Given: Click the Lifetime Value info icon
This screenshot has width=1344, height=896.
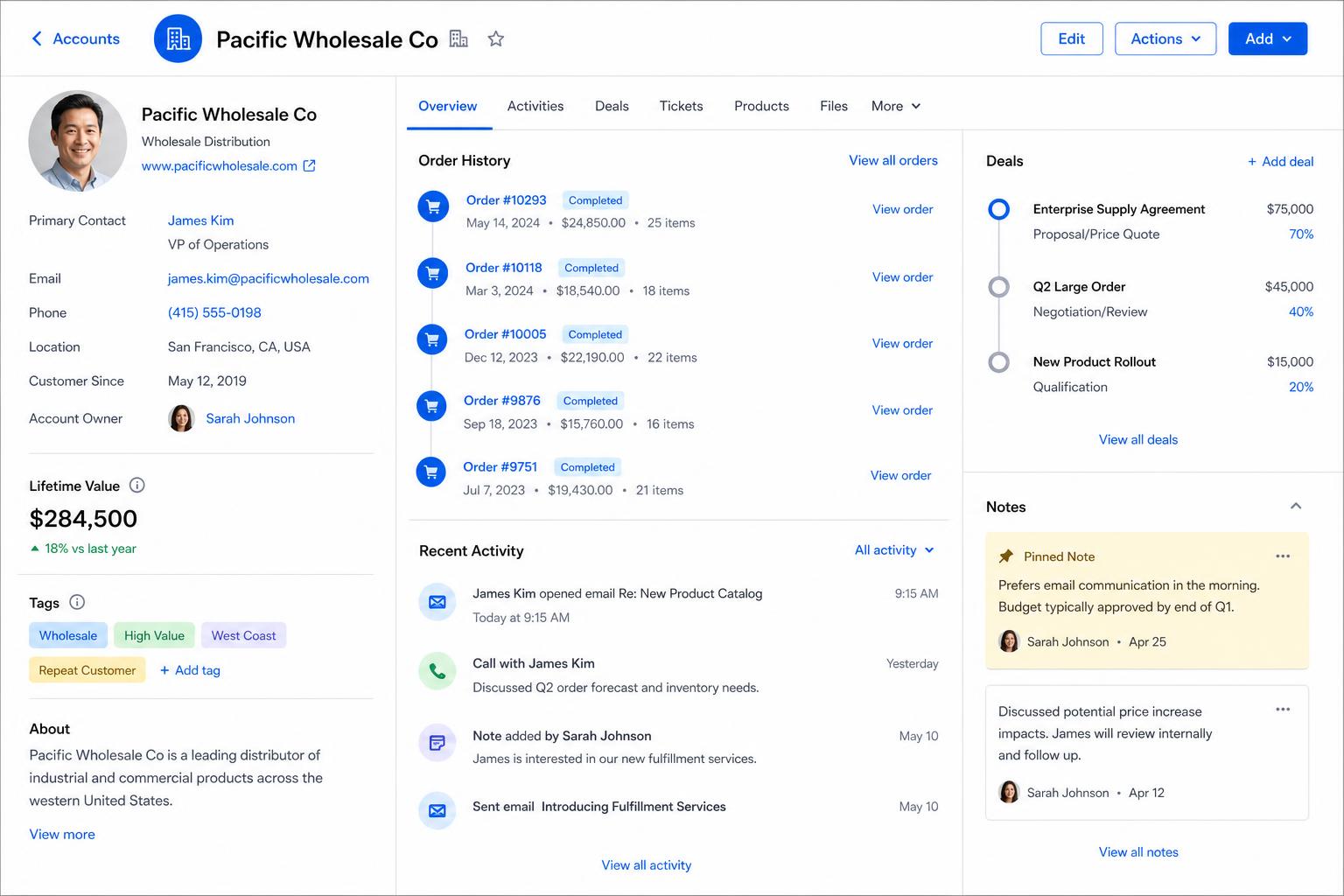Looking at the screenshot, I should [136, 485].
